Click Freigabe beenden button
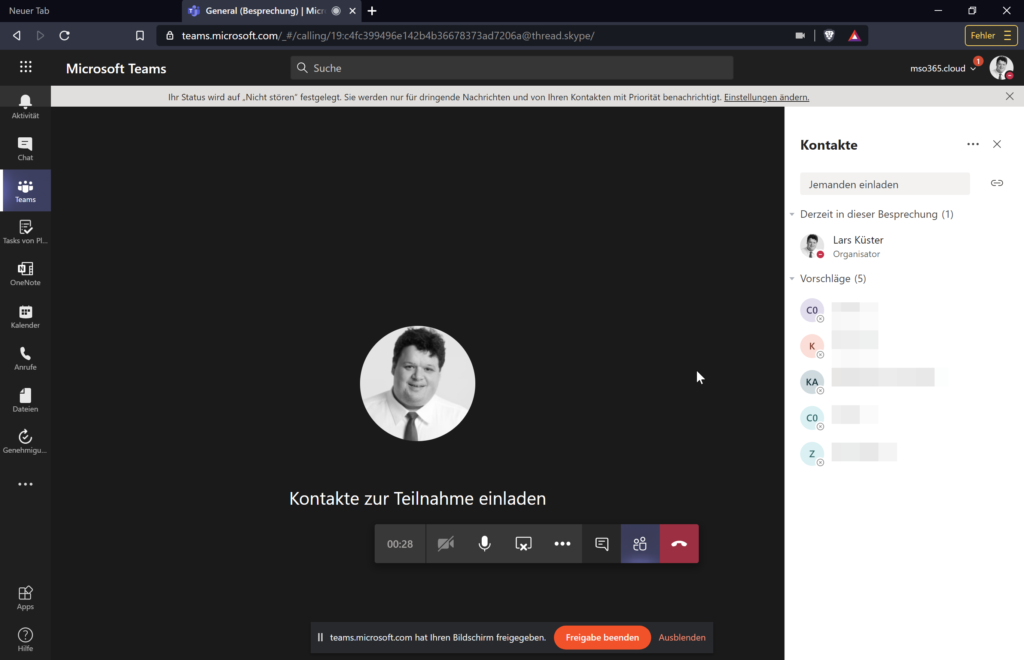 (602, 638)
